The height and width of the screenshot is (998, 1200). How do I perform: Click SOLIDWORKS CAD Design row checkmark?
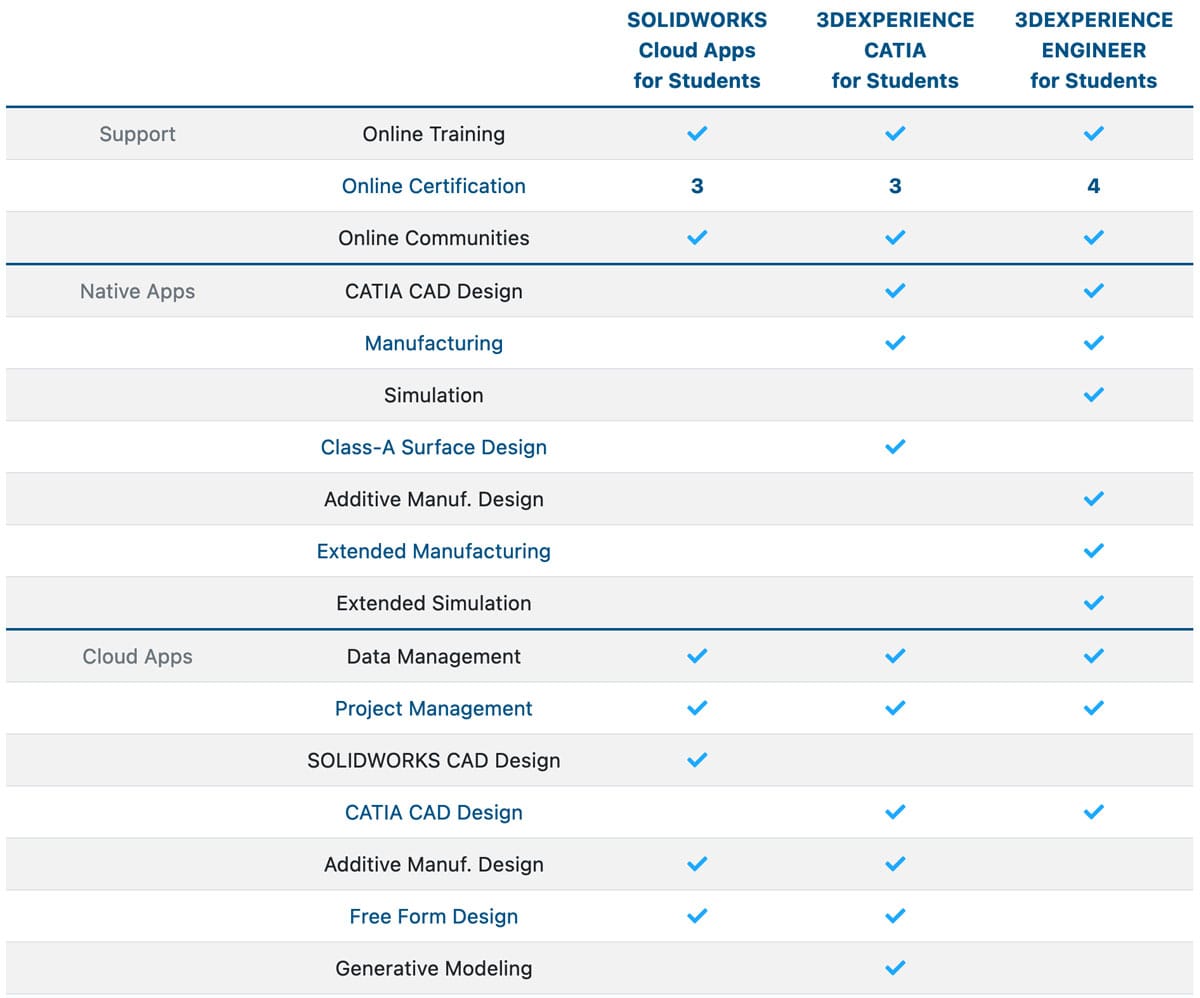(697, 760)
